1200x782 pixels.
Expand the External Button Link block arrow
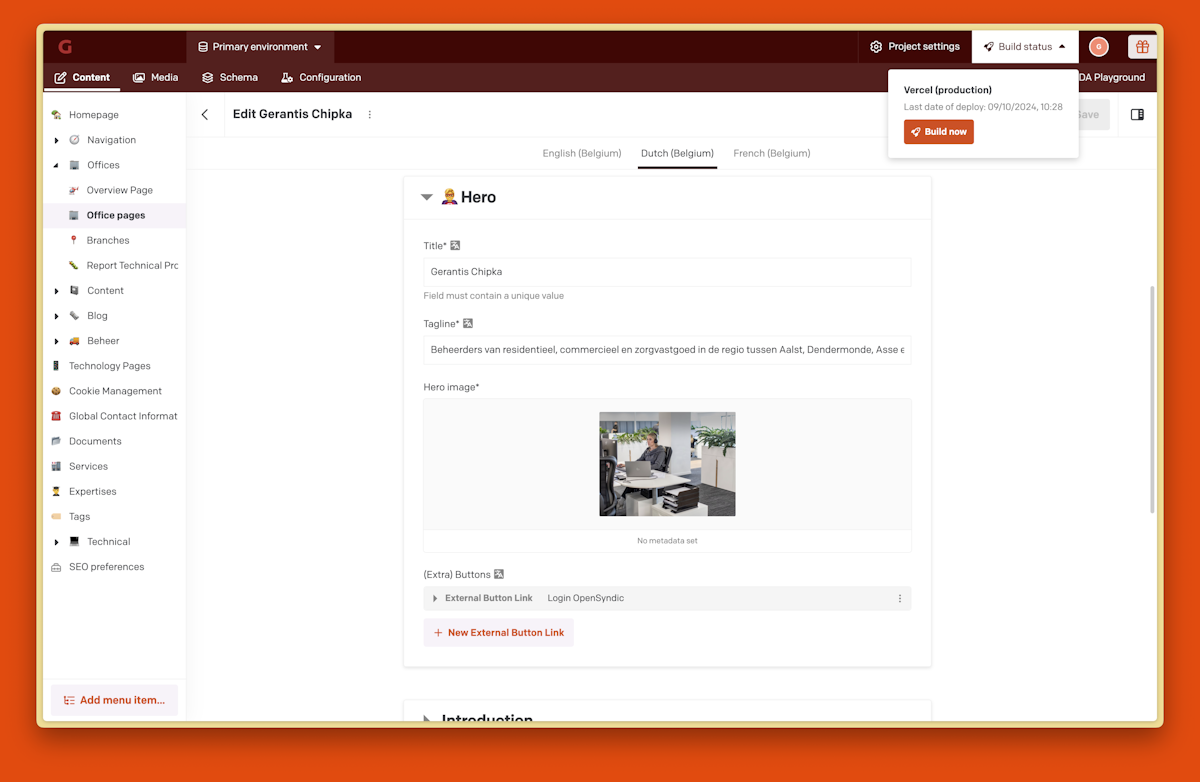point(435,598)
